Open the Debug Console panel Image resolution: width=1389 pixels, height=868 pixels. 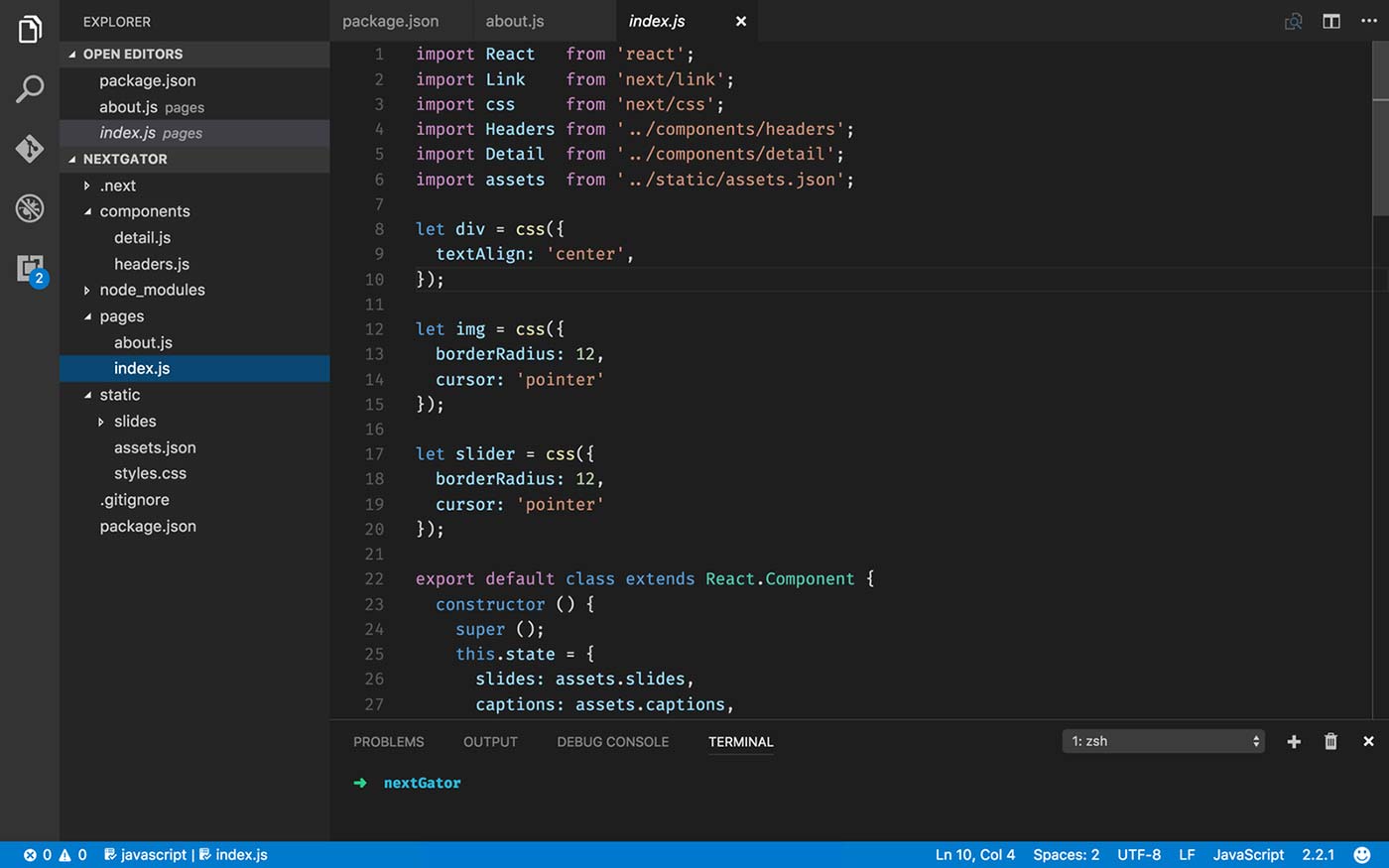click(612, 741)
